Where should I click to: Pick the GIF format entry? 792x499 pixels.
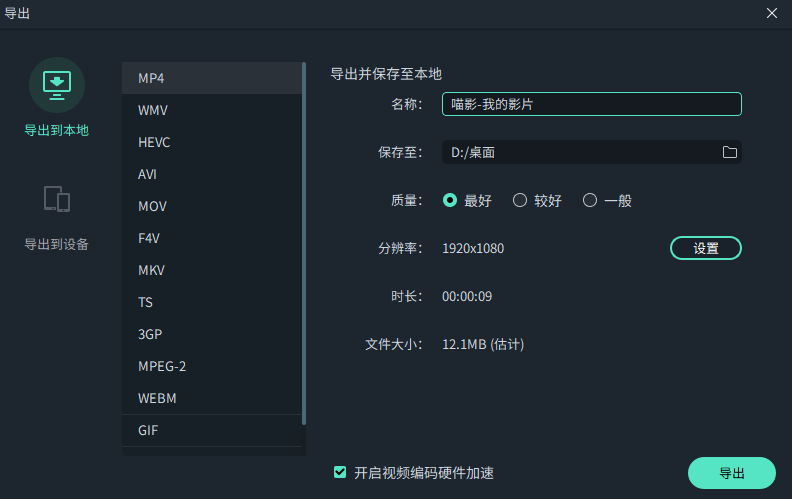click(x=212, y=430)
